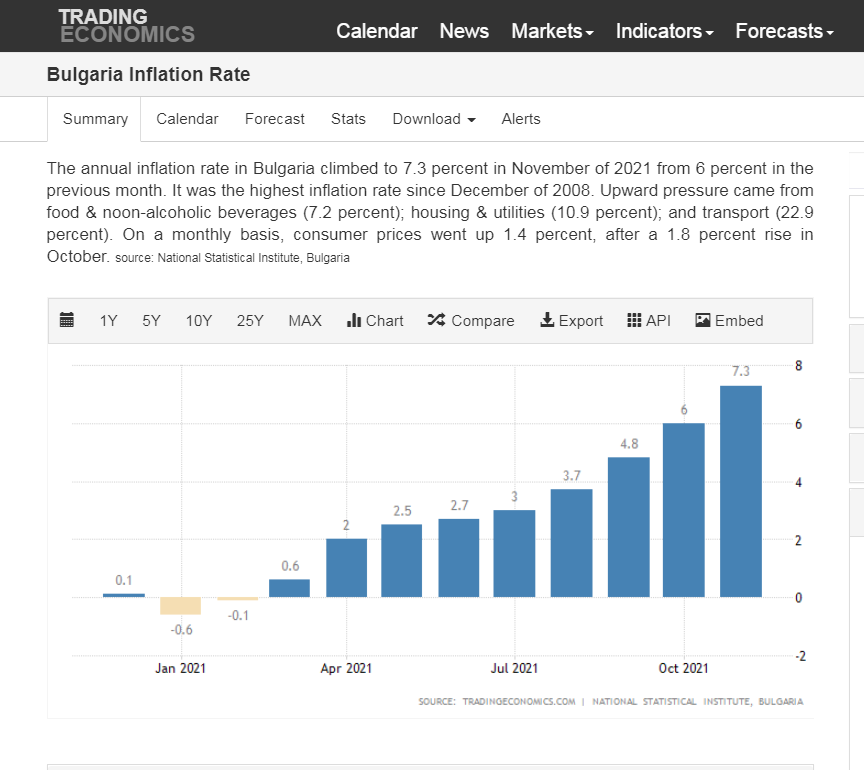864x770 pixels.
Task: Click the Embed image icon button
Action: point(729,320)
